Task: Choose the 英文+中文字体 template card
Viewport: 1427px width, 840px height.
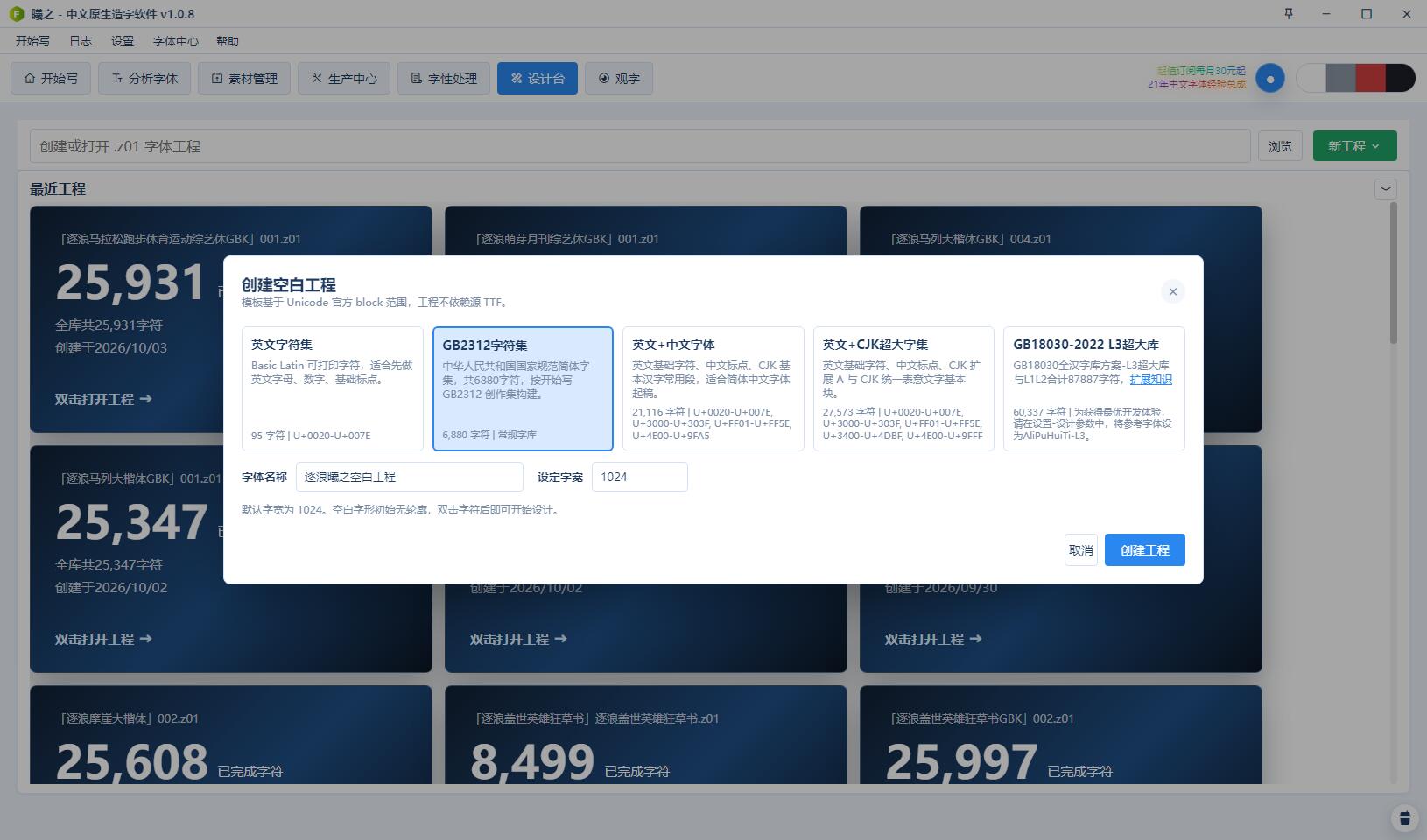Action: 713,388
